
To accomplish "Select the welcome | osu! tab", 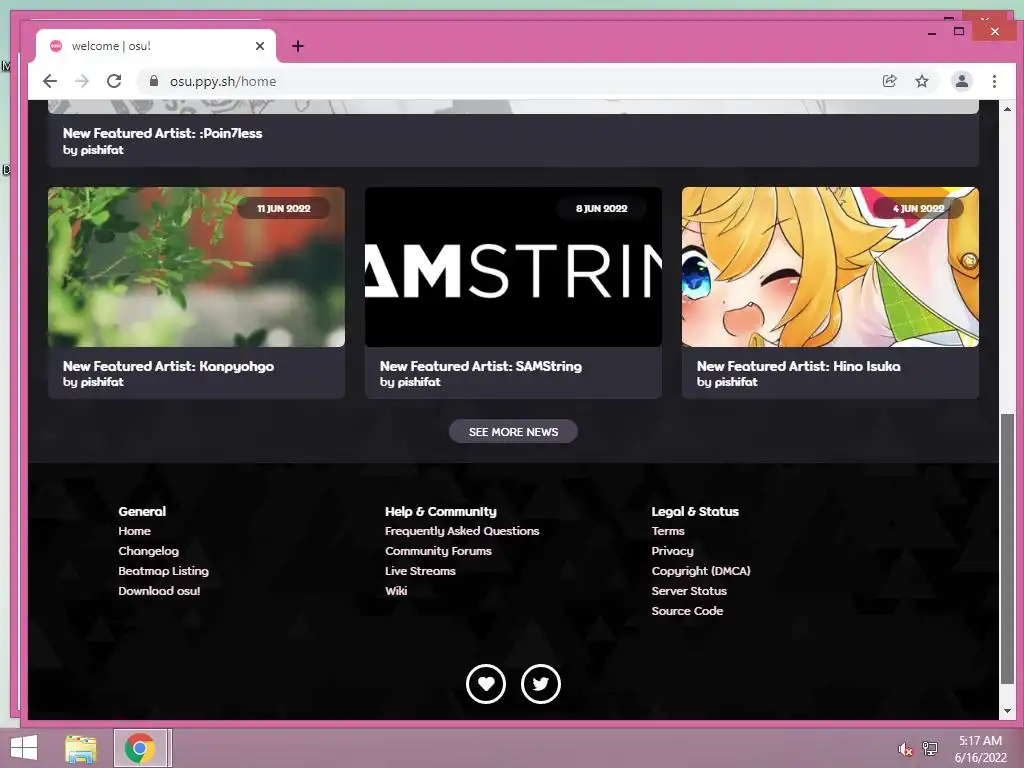I will (x=156, y=46).
